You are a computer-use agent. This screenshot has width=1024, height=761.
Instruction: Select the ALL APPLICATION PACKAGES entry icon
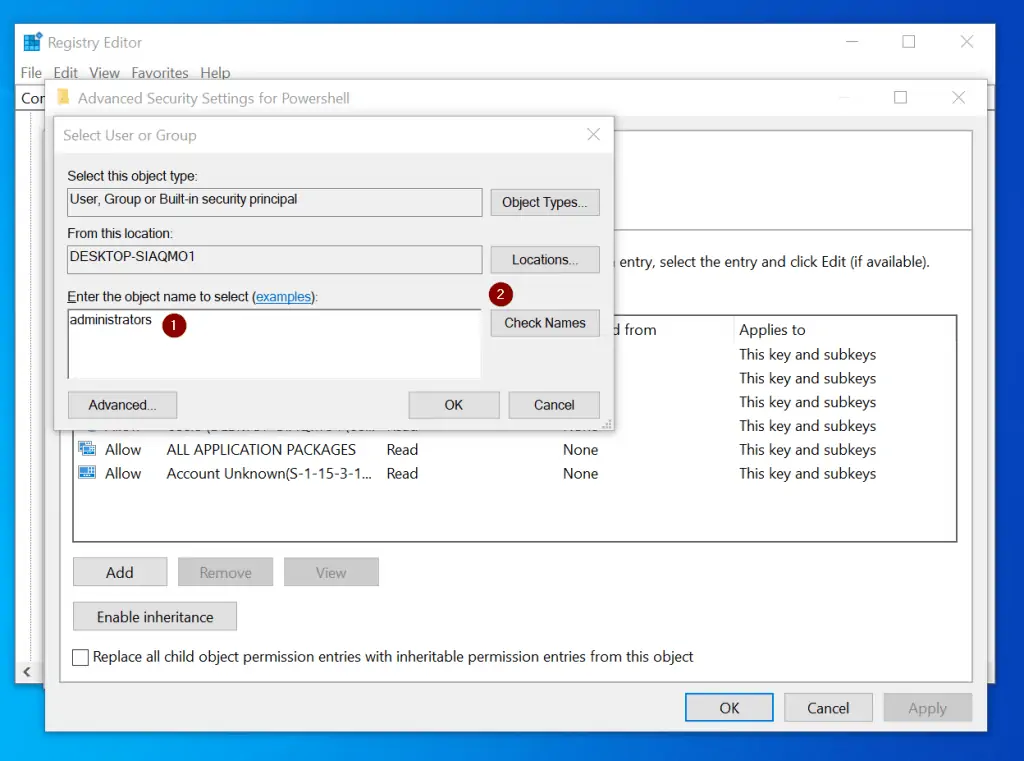tap(87, 449)
